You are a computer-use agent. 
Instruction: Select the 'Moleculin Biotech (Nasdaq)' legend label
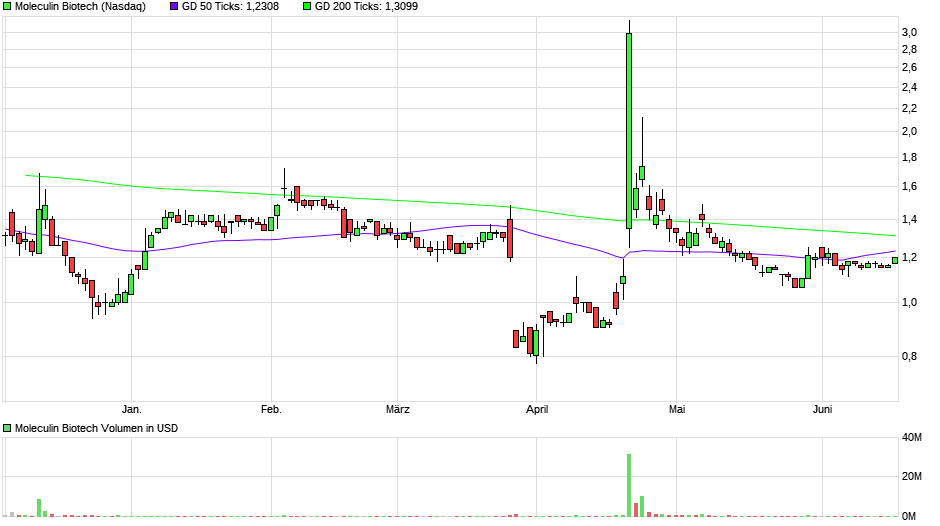(x=80, y=7)
